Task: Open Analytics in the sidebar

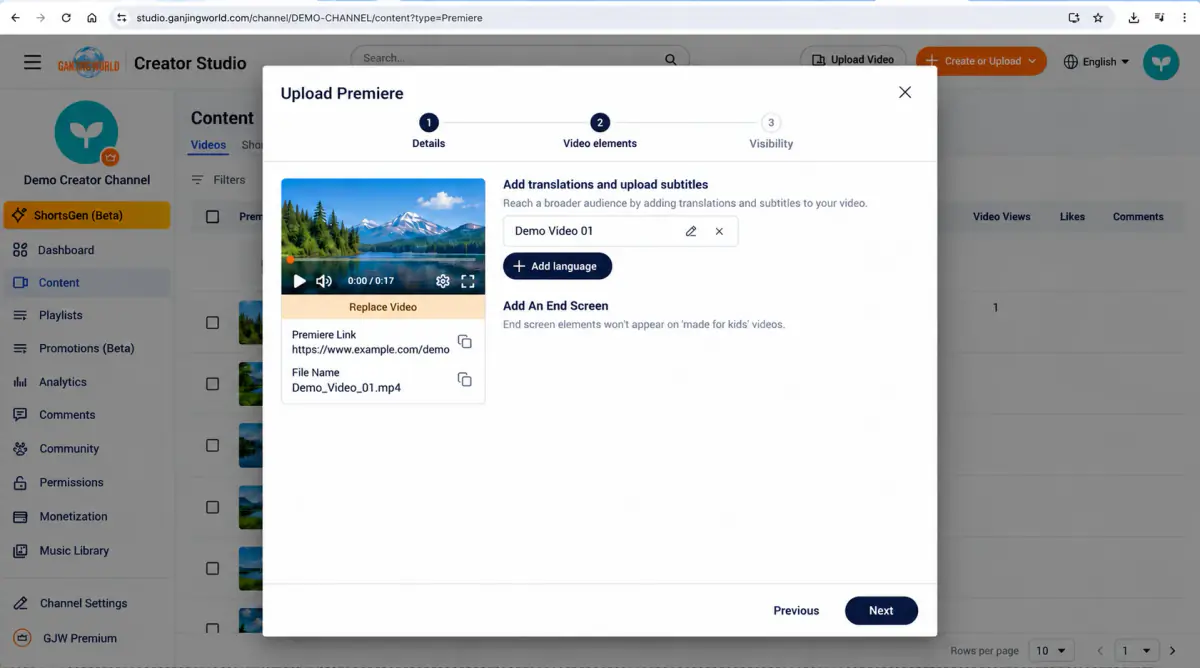Action: (x=85, y=382)
